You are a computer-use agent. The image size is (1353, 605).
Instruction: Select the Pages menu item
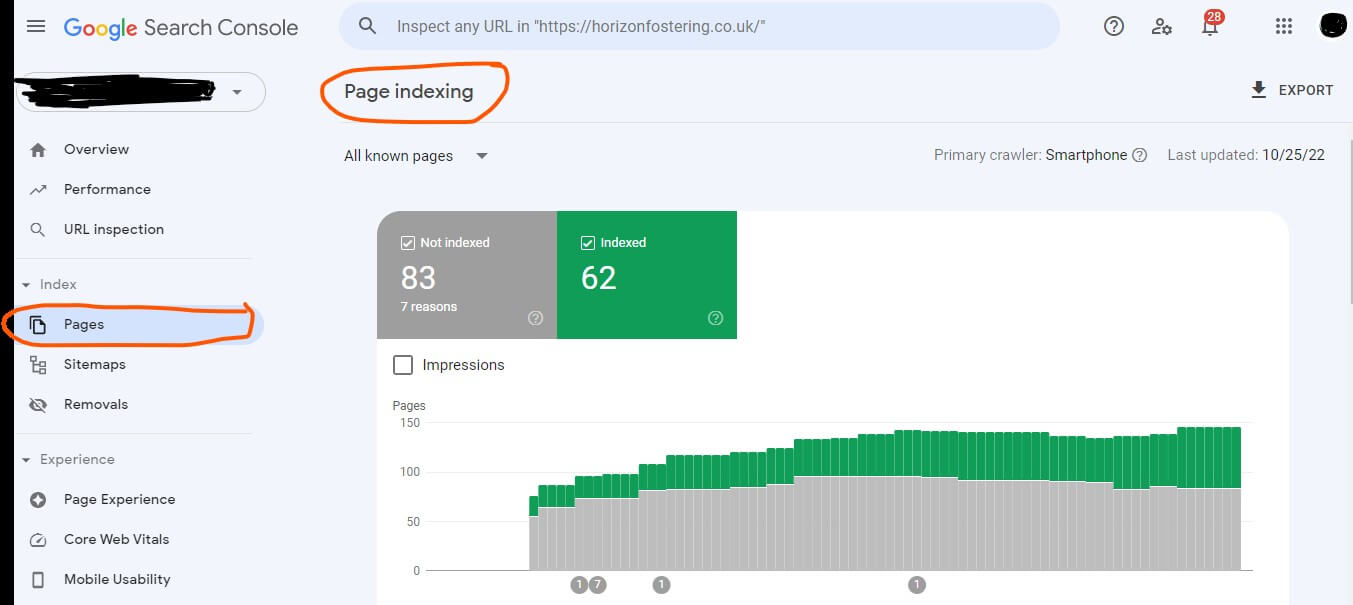tap(139, 325)
